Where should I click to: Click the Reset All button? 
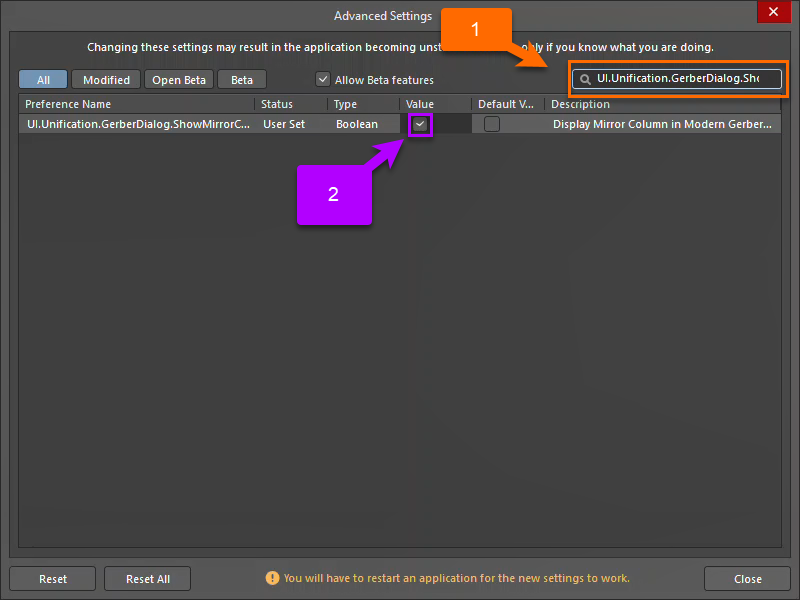click(x=147, y=579)
